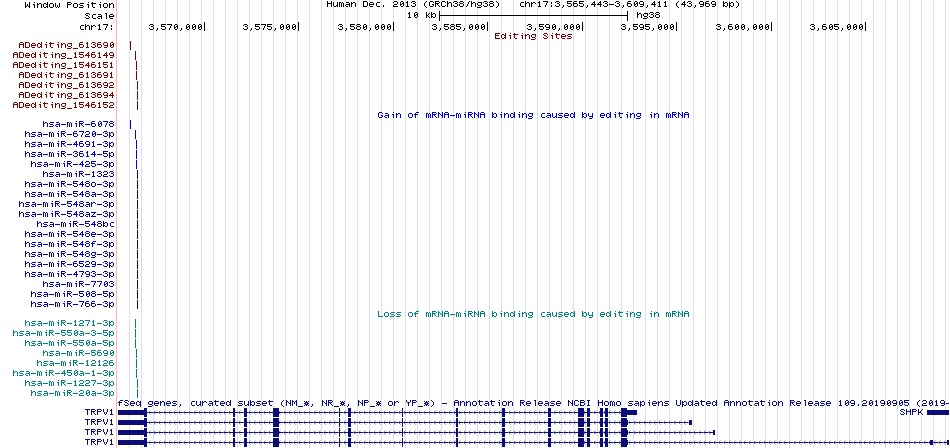This screenshot has height=448, width=950.
Task: Click the Editing Sites track title
Action: (x=533, y=36)
